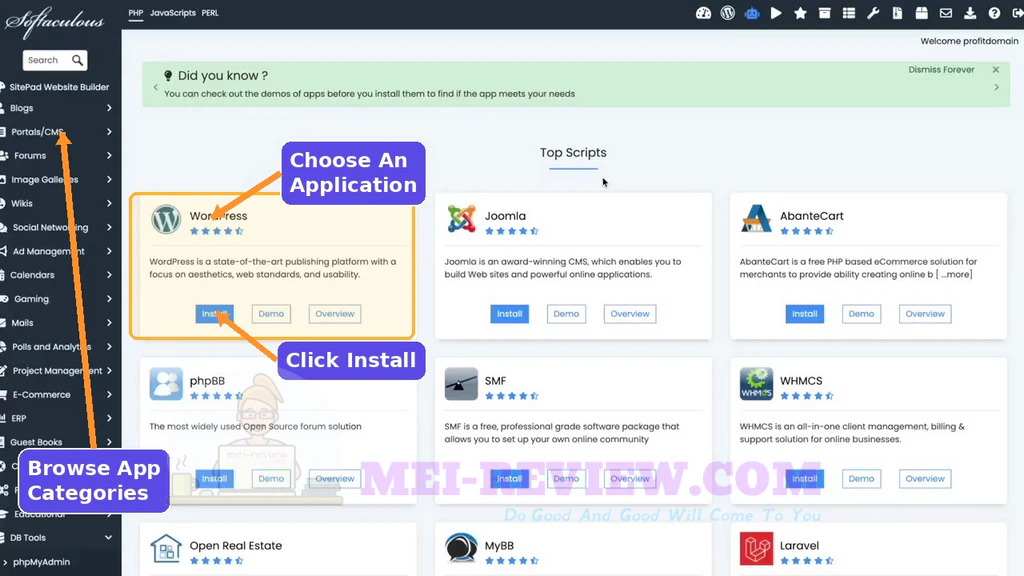This screenshot has width=1024, height=576.
Task: Click the Top Scripts heading tab
Action: [573, 153]
